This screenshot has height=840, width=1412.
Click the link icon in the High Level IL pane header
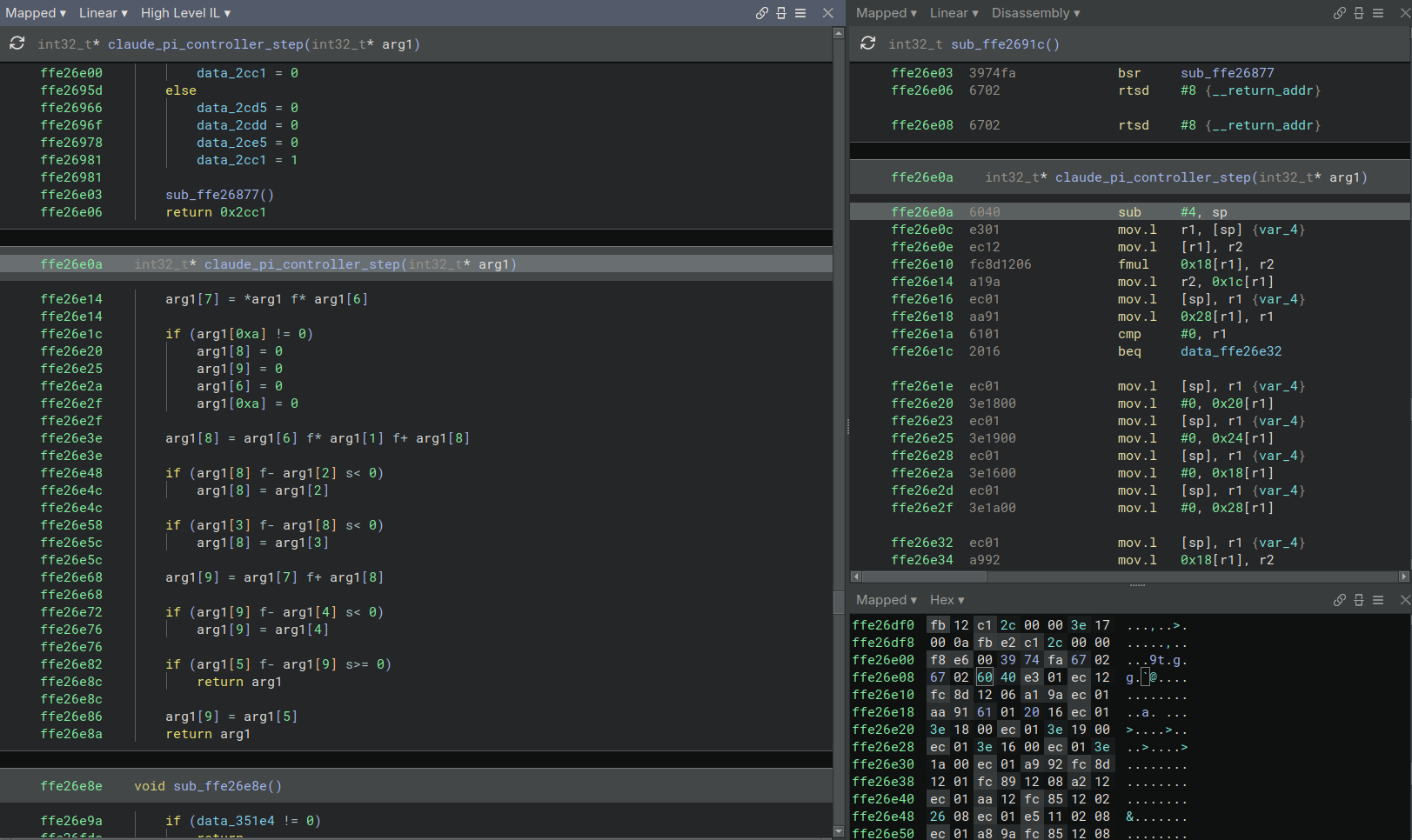click(x=761, y=13)
